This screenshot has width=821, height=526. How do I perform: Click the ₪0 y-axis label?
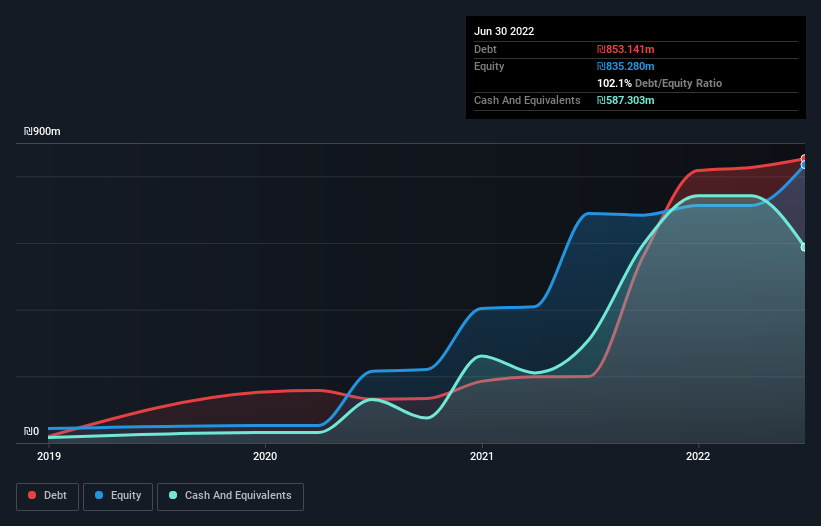pos(31,431)
